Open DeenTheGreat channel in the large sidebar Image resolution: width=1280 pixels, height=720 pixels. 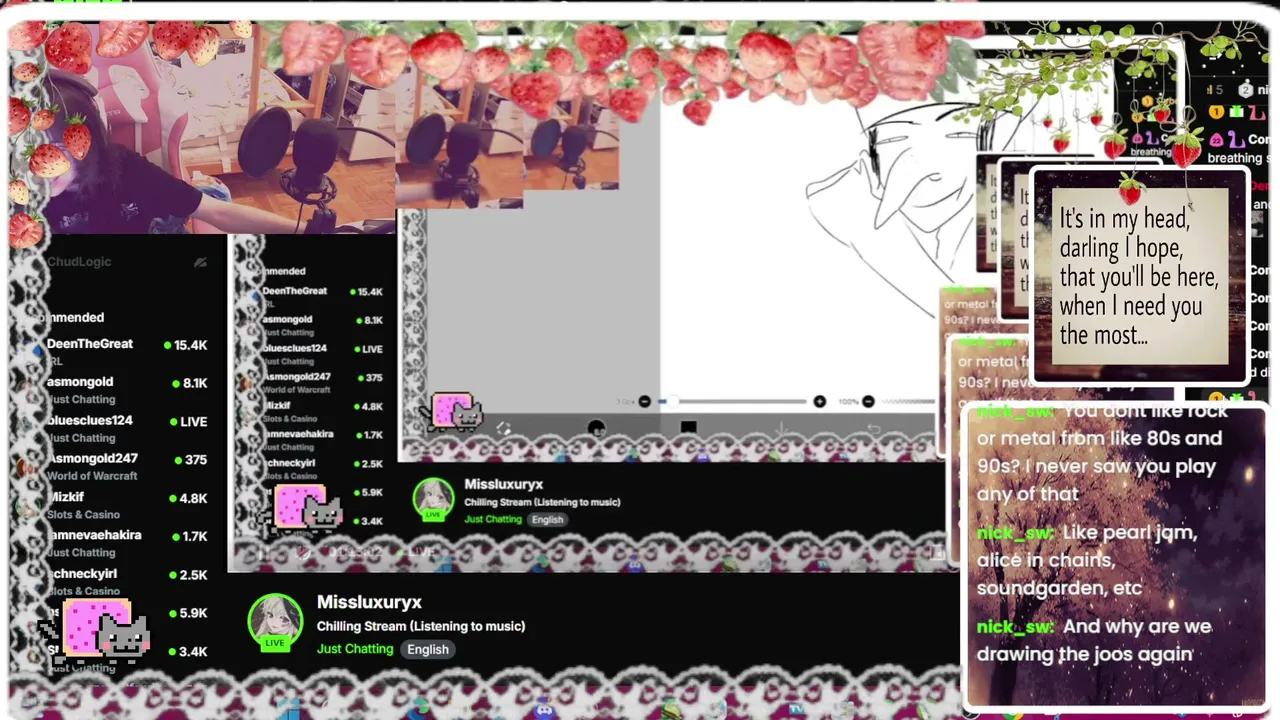pyautogui.click(x=89, y=344)
